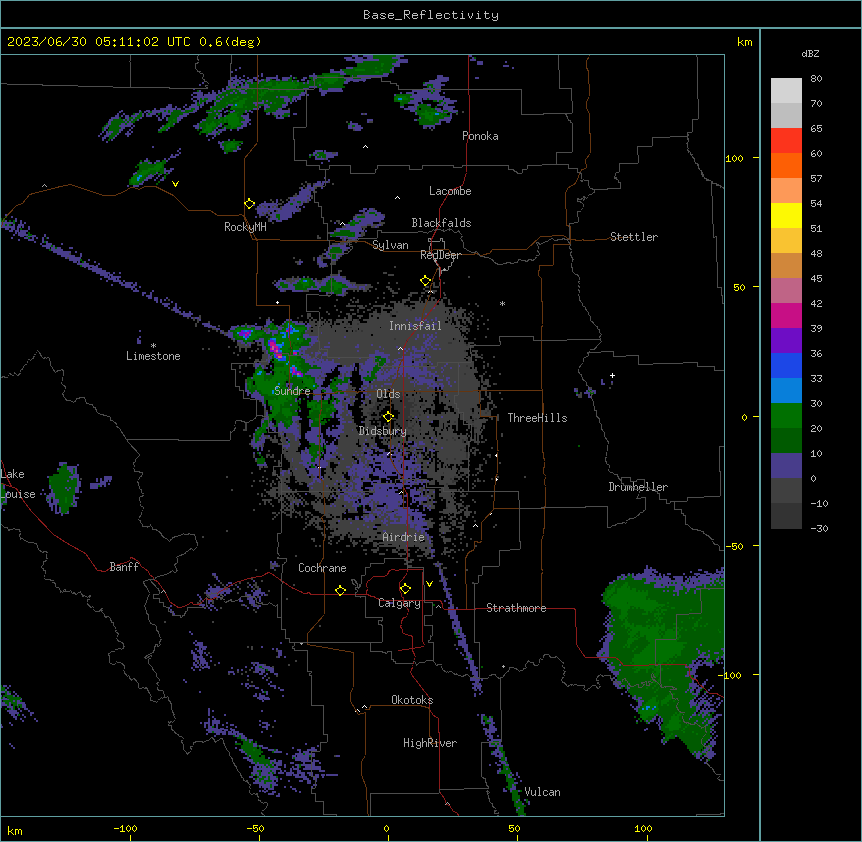Click the Lake Louise label

coord(18,484)
